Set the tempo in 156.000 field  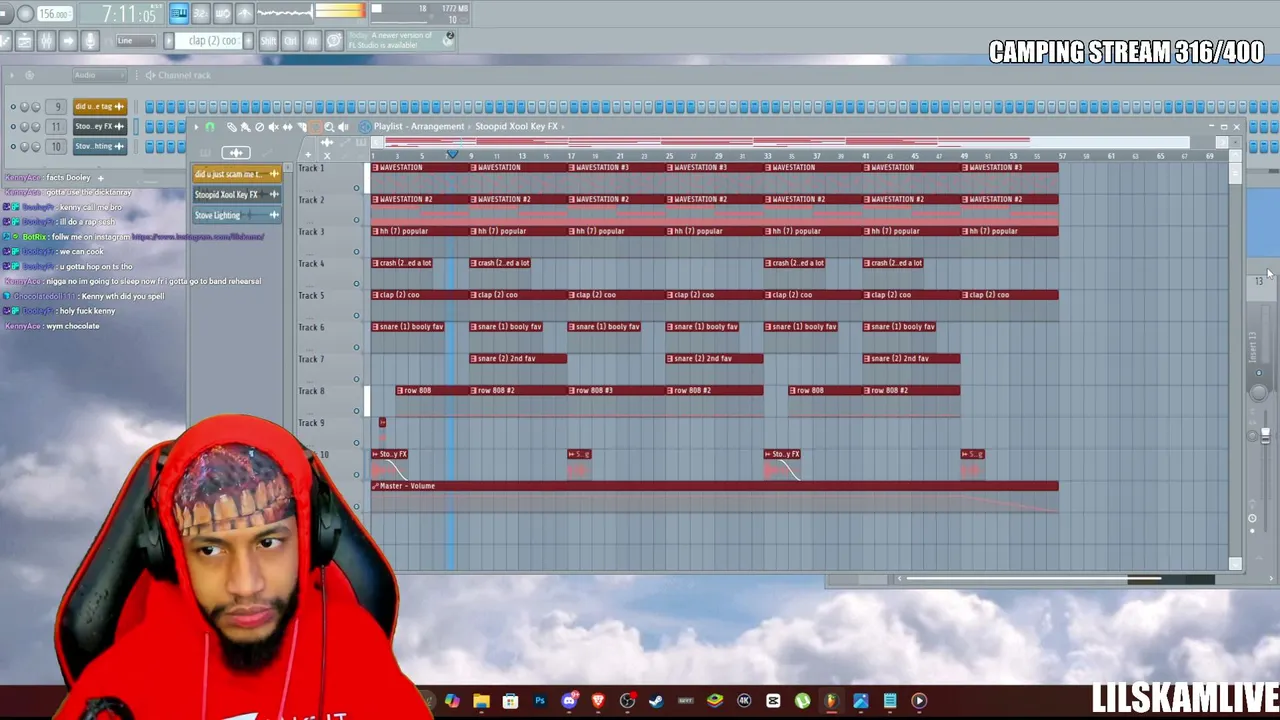click(54, 14)
